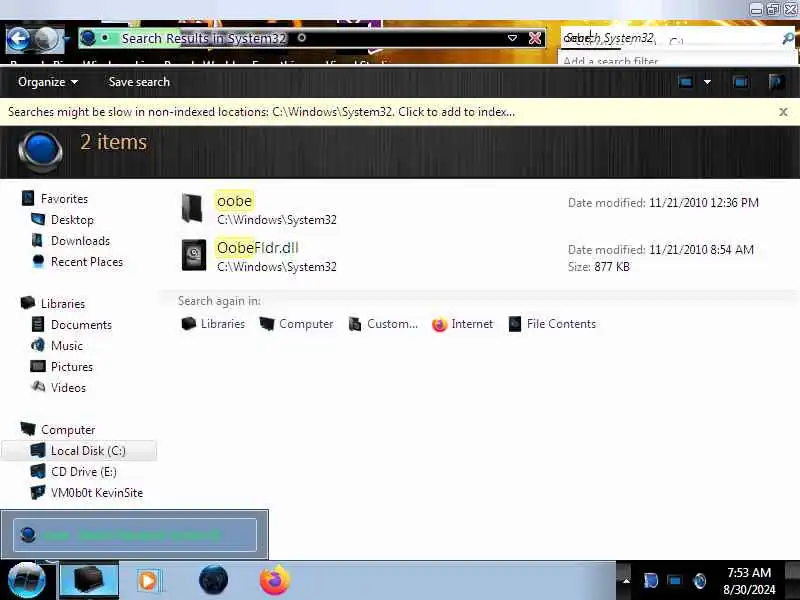
Task: Go back with the blue Back arrow
Action: click(x=19, y=38)
